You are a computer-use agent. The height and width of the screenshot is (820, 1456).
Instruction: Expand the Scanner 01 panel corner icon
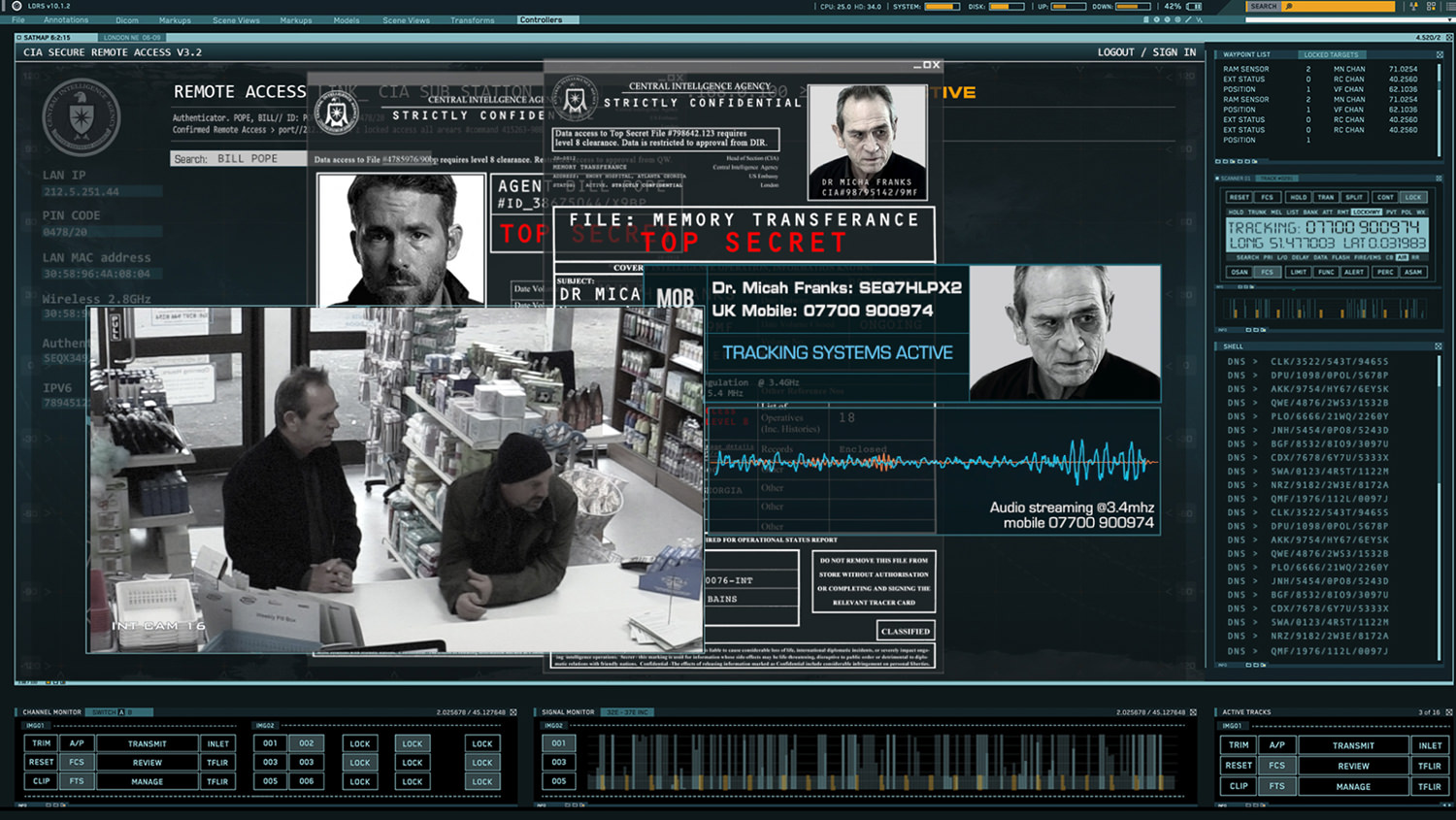1439,178
